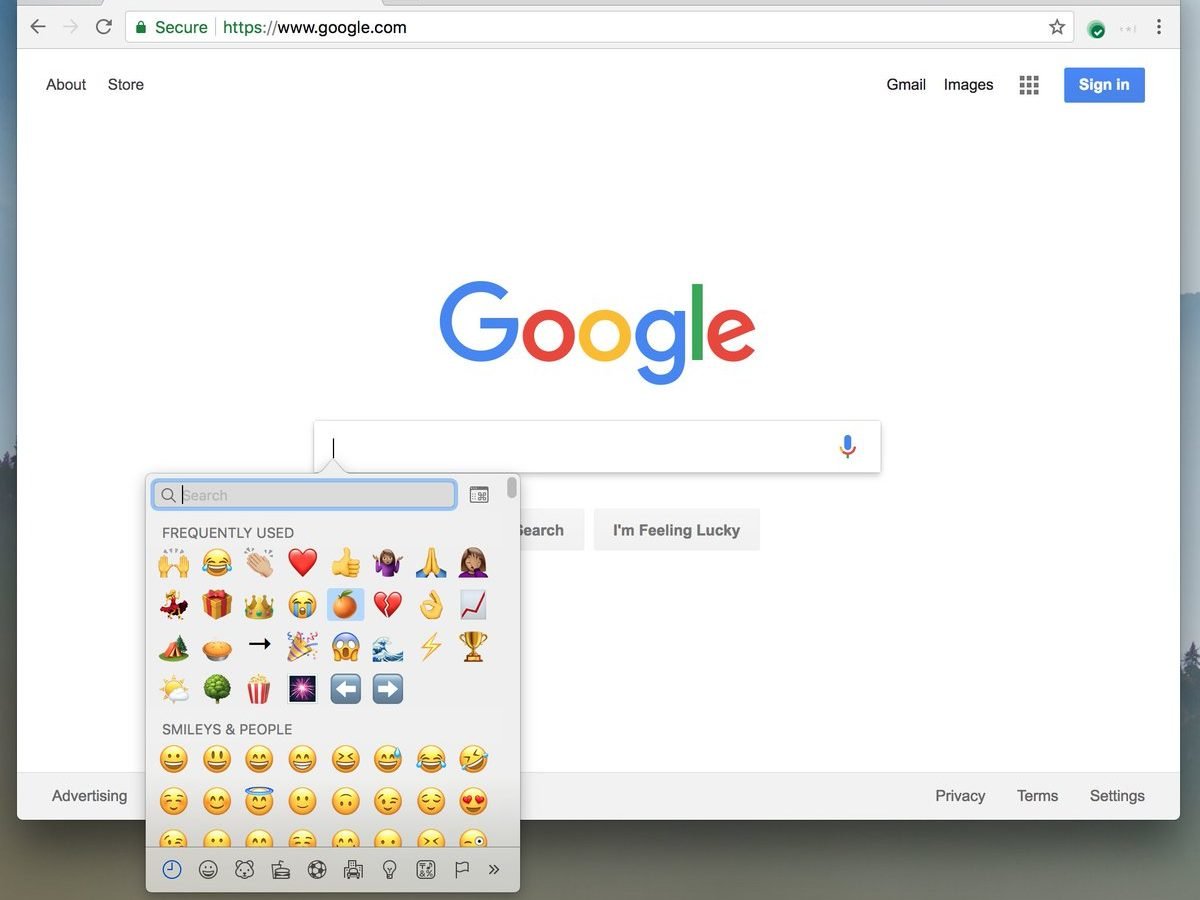
Task: Choose the red heart emoji
Action: click(x=302, y=563)
